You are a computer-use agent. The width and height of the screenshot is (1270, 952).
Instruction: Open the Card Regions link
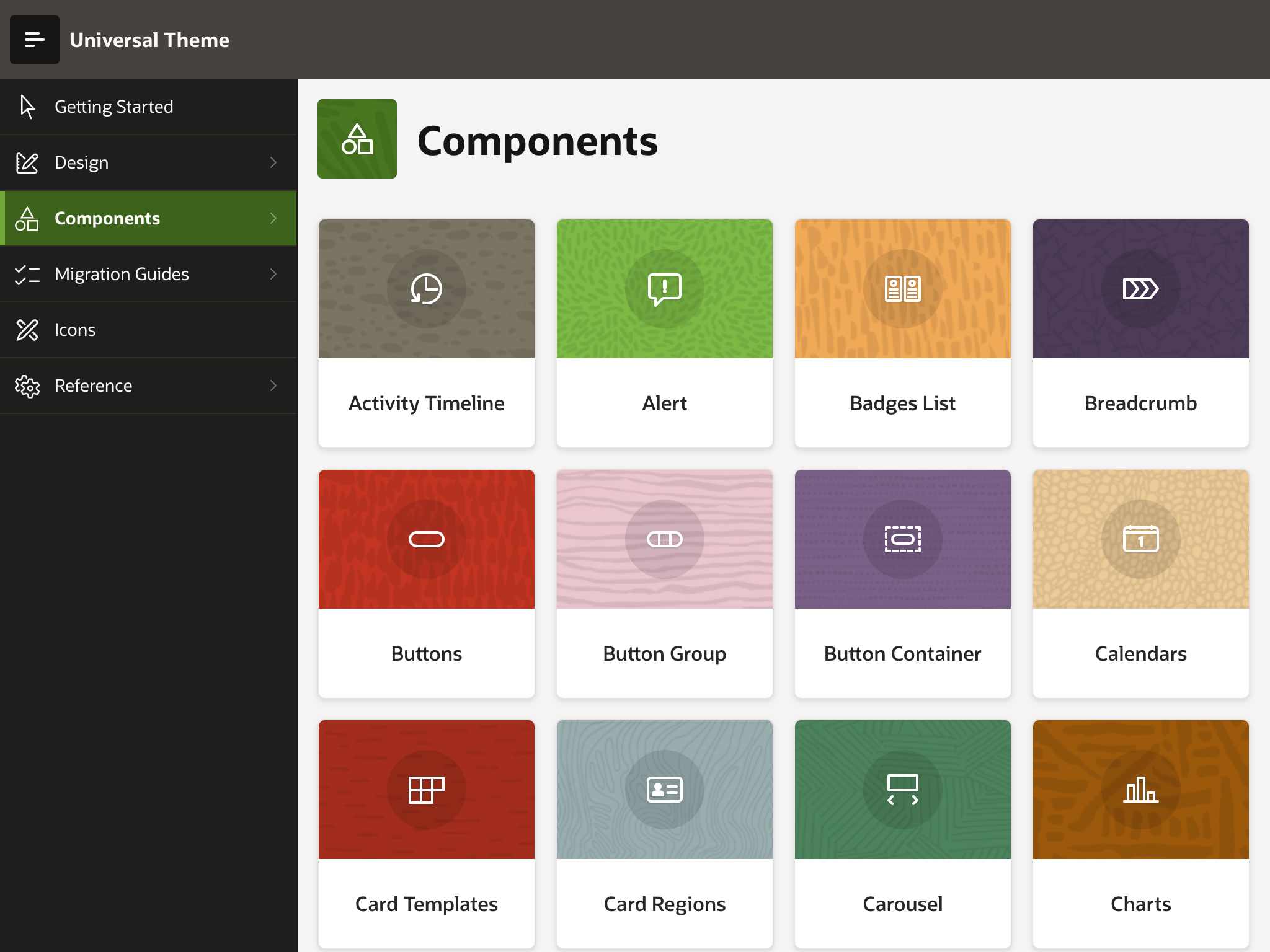tap(665, 904)
